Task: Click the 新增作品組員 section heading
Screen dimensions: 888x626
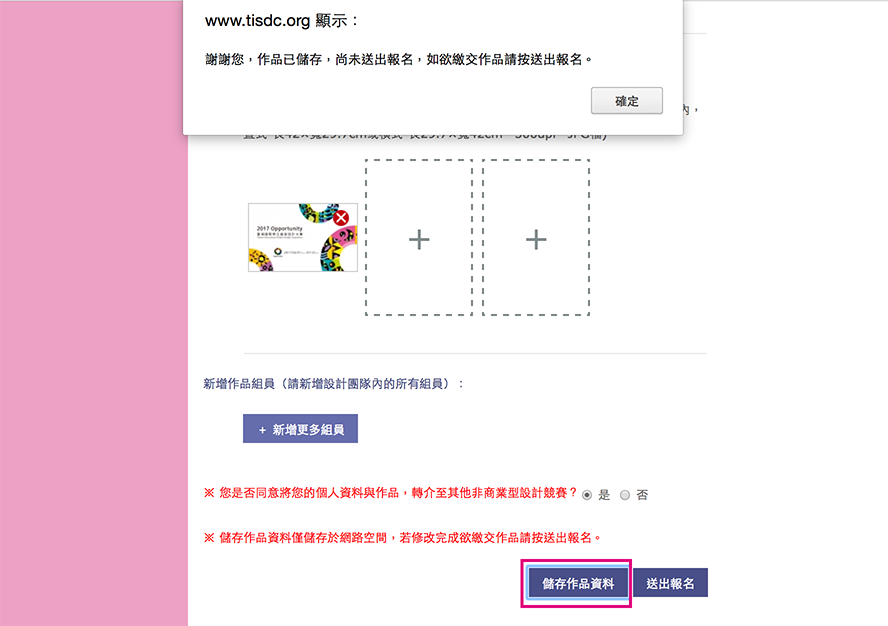Action: pos(334,384)
